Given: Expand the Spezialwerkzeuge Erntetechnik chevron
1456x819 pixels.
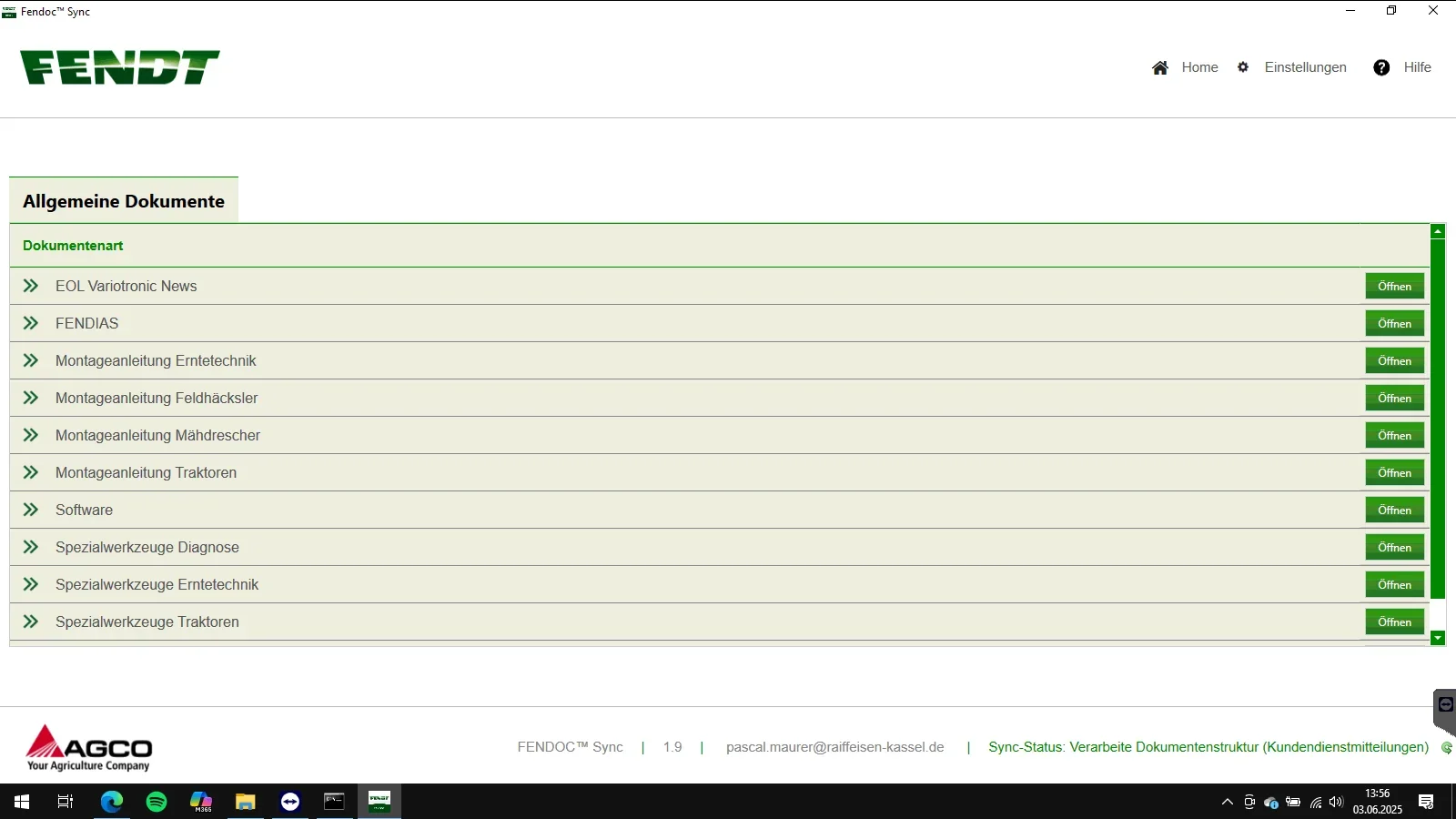Looking at the screenshot, I should (31, 584).
